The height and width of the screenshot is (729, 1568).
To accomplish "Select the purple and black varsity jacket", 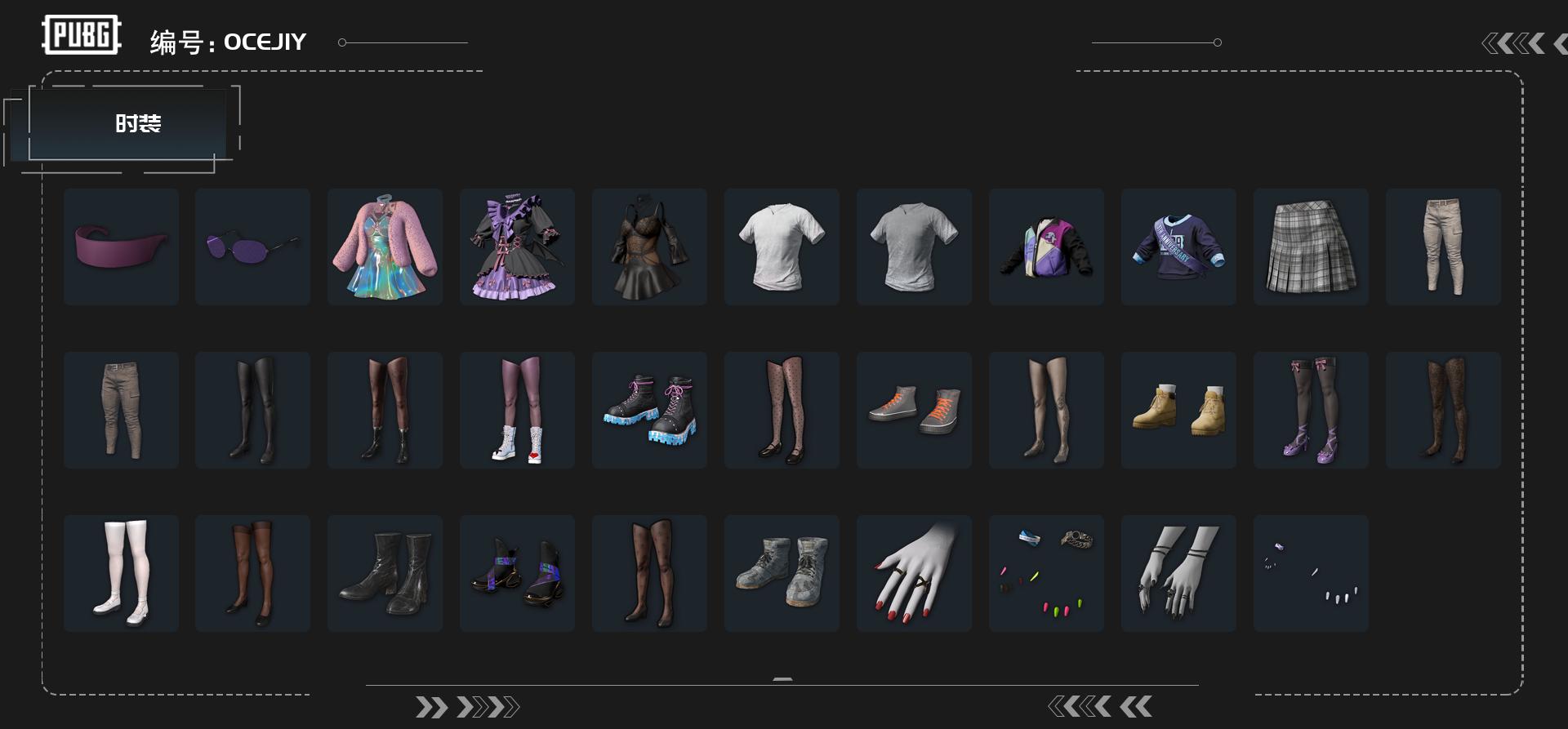I will 1046,247.
